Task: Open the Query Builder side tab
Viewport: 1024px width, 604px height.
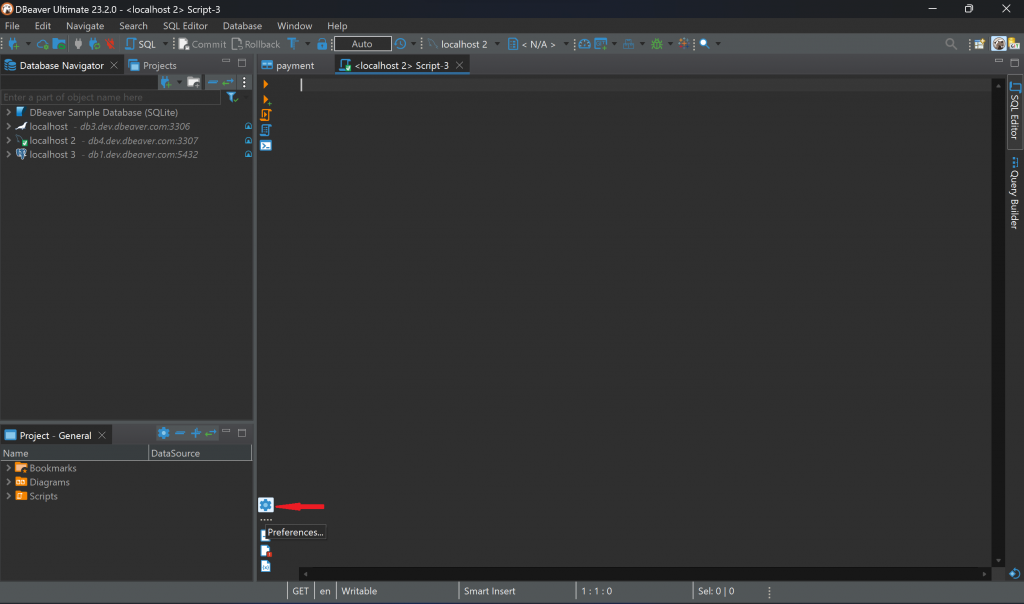Action: tap(1014, 193)
